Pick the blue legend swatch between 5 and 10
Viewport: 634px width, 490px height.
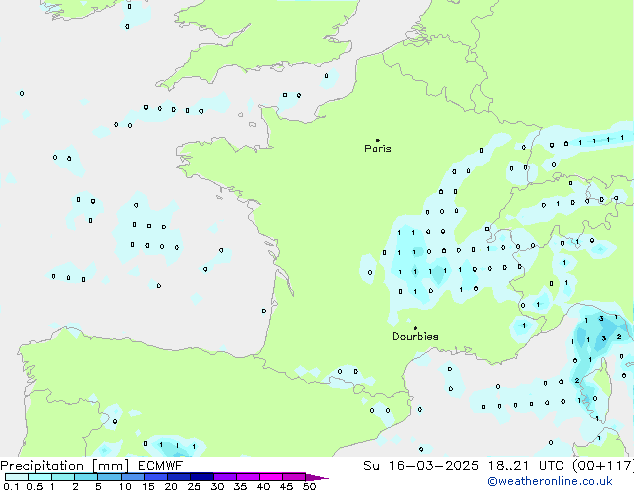click(x=112, y=477)
